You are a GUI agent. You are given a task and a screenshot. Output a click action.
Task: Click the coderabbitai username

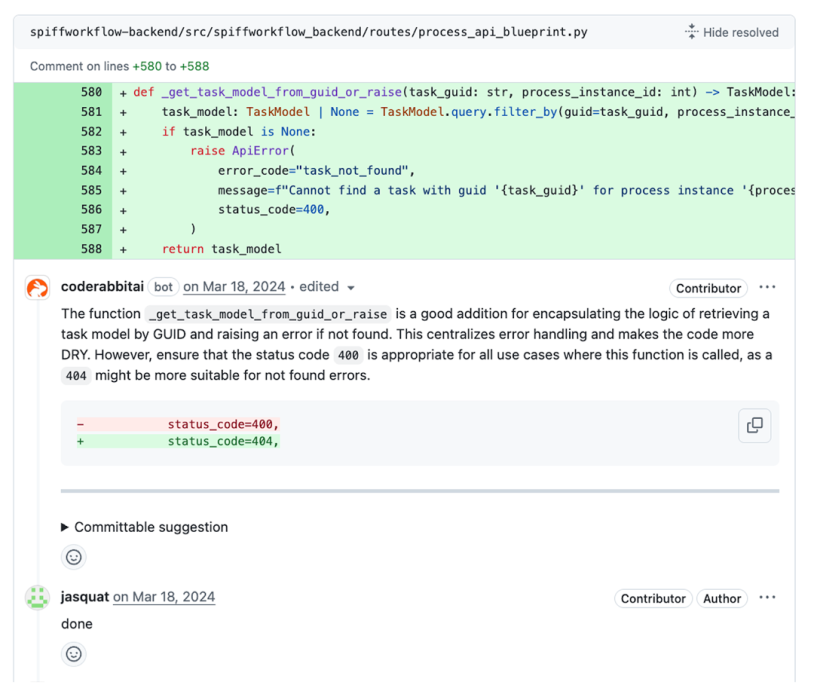[102, 286]
